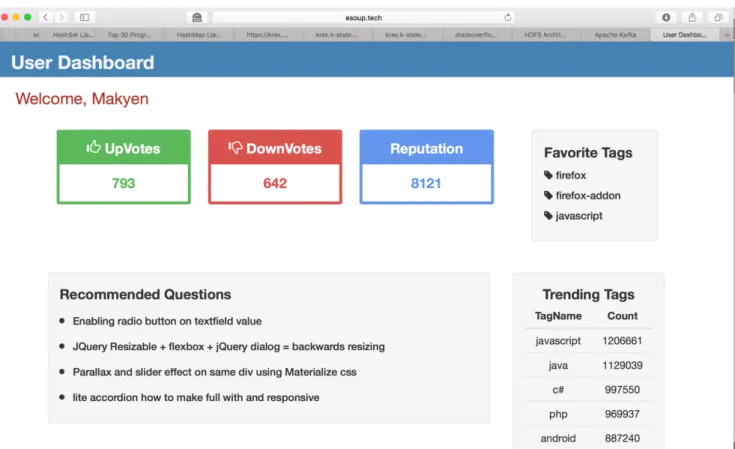Click the php trending tag
This screenshot has width=735, height=449.
[x=558, y=414]
